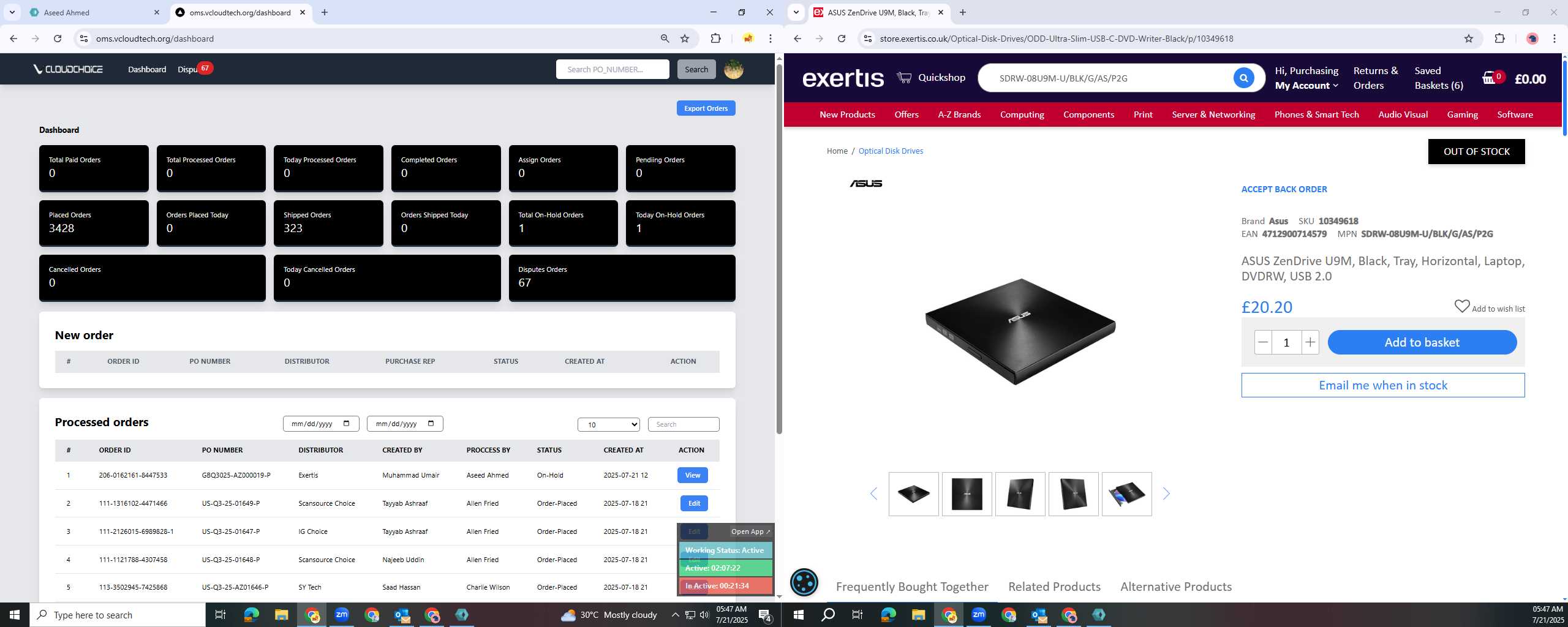Decrease product quantity with minus button
1568x627 pixels.
1263,342
